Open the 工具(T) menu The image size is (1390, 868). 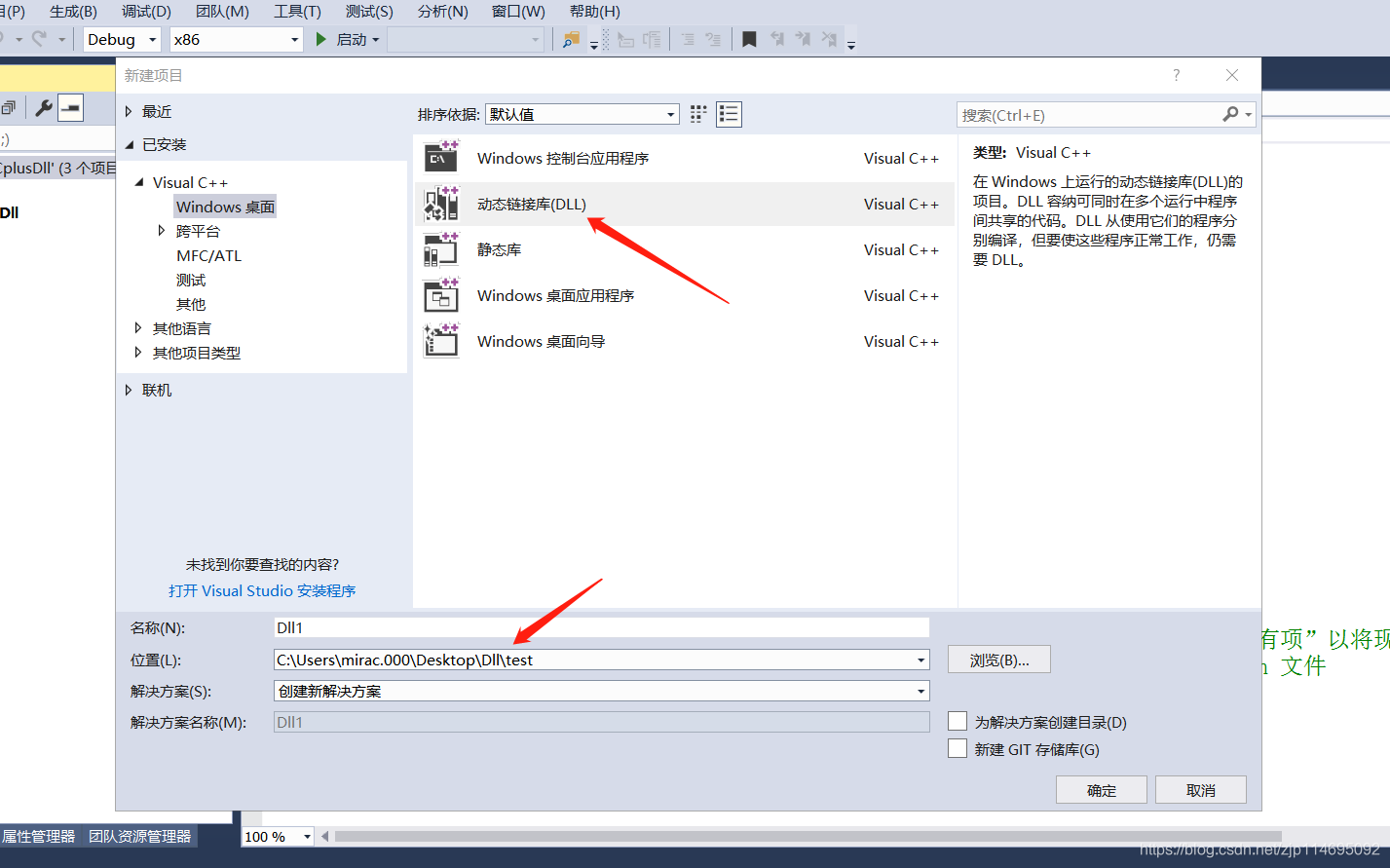(297, 12)
